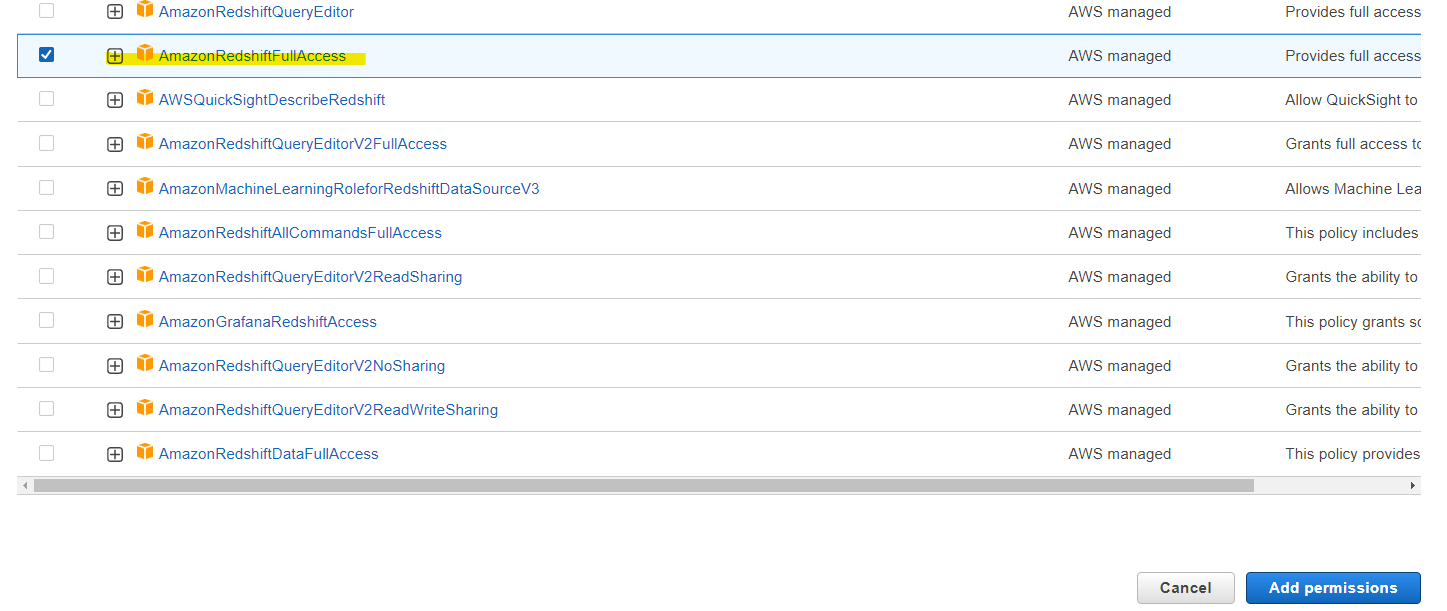1447x611 pixels.
Task: Expand AmazonMachineLearningRoleforRedshiftDataSourceV3 policy row
Action: click(115, 189)
